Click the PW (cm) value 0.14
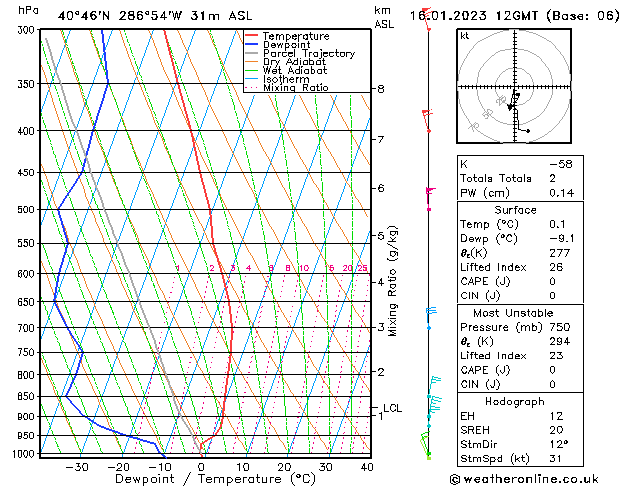 [562, 193]
